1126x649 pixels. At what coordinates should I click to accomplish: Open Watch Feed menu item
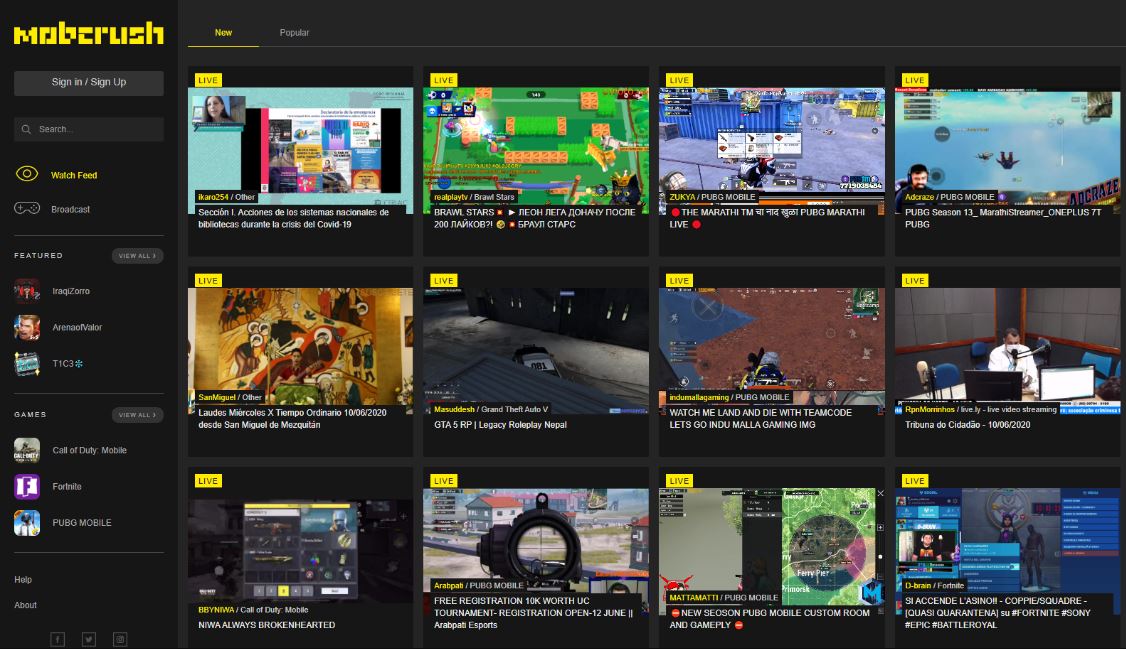point(74,175)
